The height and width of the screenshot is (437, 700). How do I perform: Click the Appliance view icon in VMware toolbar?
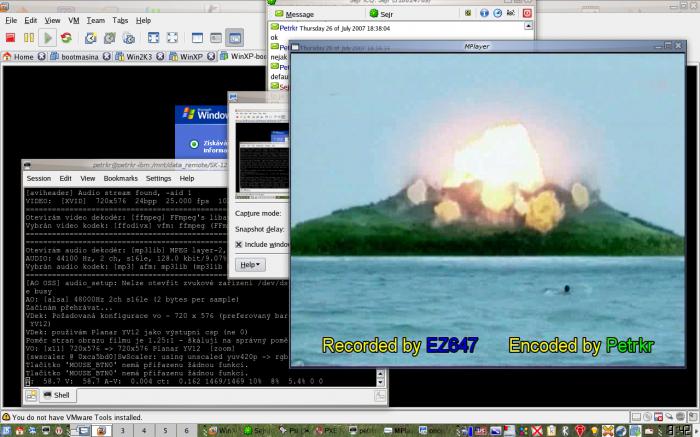pyautogui.click(x=216, y=38)
